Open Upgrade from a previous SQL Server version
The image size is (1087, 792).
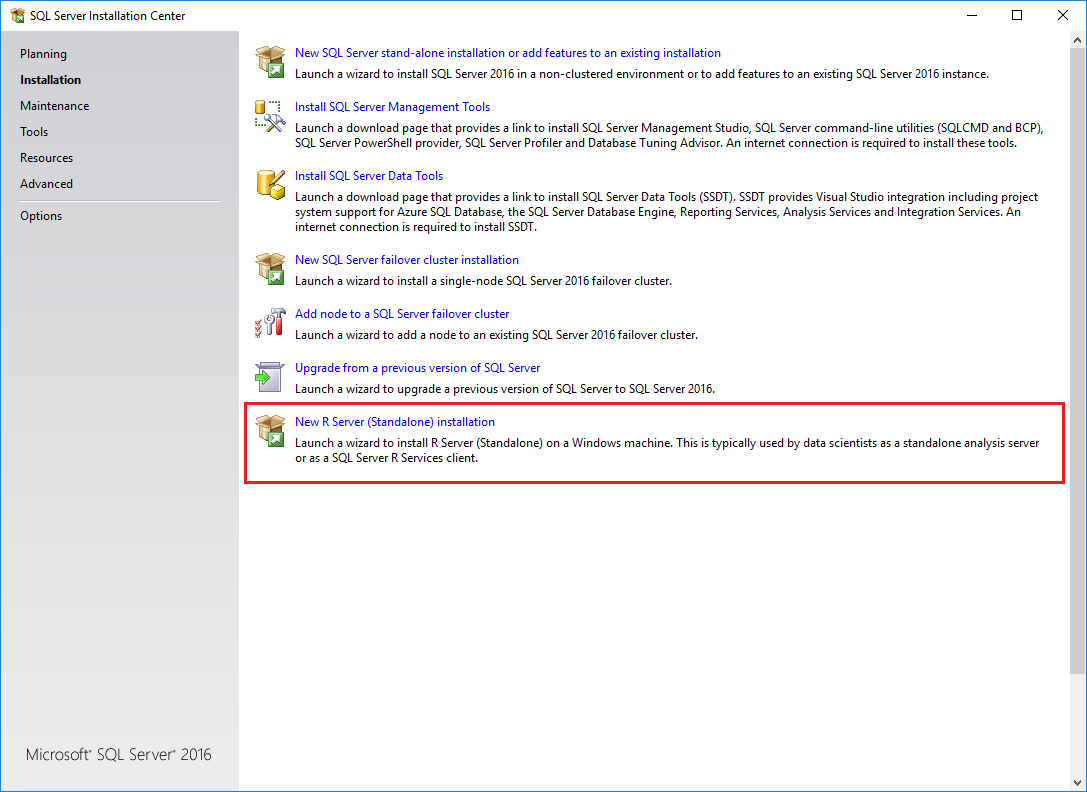coord(417,367)
